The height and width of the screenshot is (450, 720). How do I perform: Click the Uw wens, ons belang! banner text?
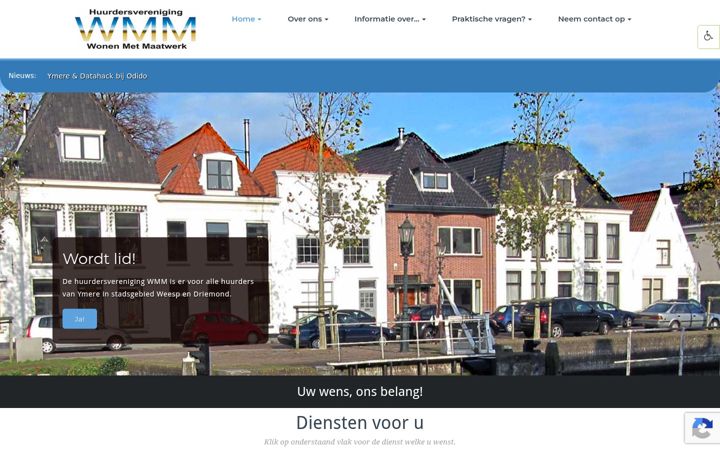pos(360,392)
